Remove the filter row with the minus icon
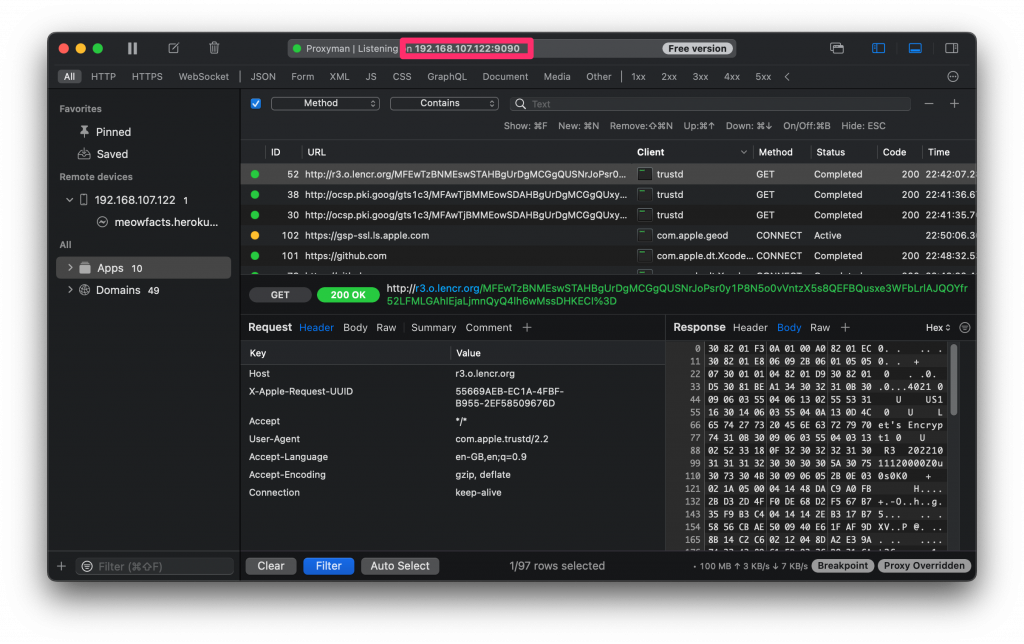This screenshot has height=644, width=1024. (929, 104)
